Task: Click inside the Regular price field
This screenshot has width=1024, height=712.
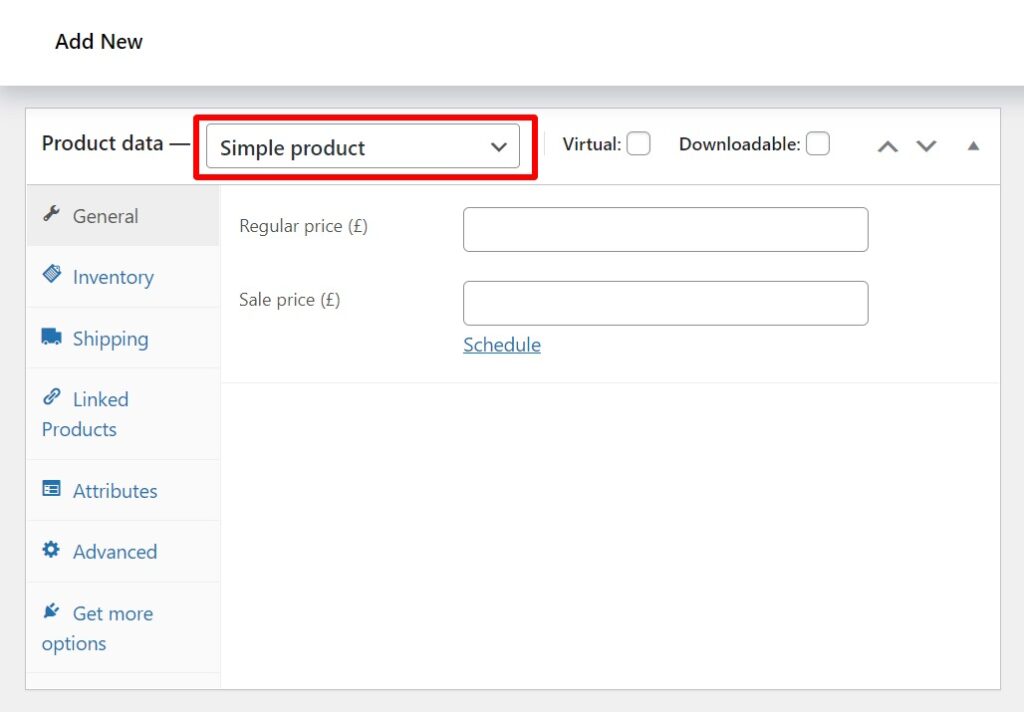Action: (664, 229)
